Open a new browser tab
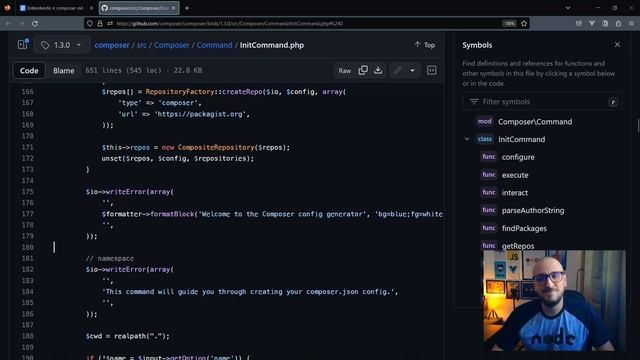Viewport: 640px width, 360px height. 187,8
